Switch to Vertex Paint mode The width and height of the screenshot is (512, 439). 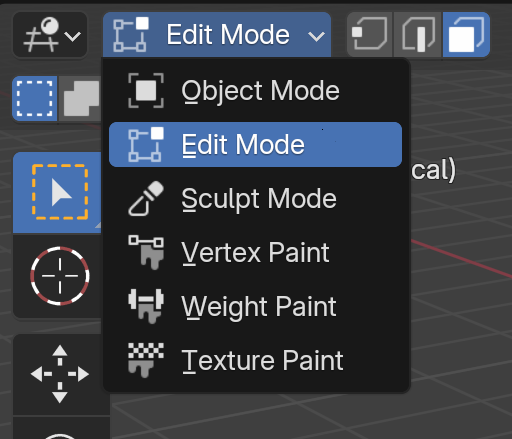255,253
